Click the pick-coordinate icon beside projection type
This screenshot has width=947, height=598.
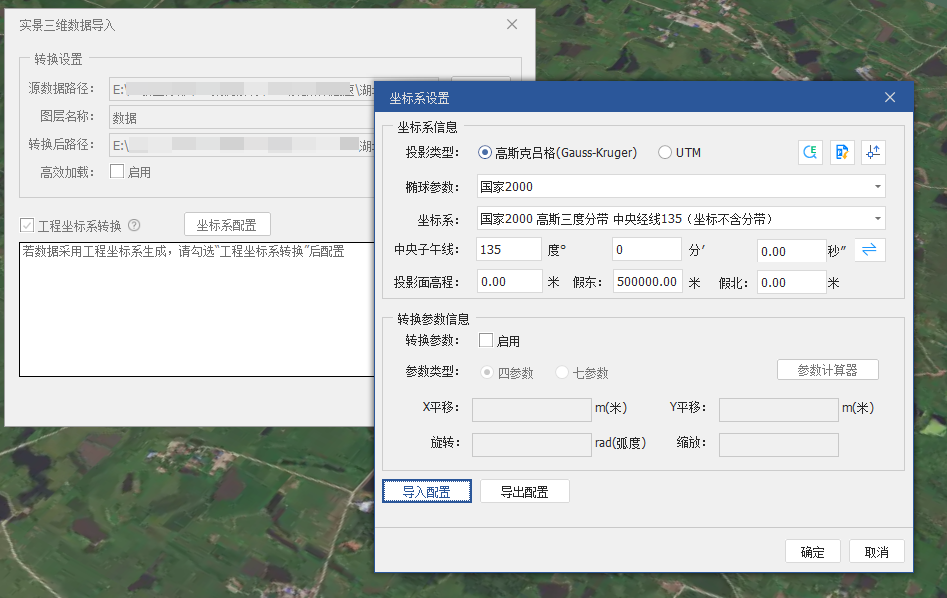tap(873, 152)
